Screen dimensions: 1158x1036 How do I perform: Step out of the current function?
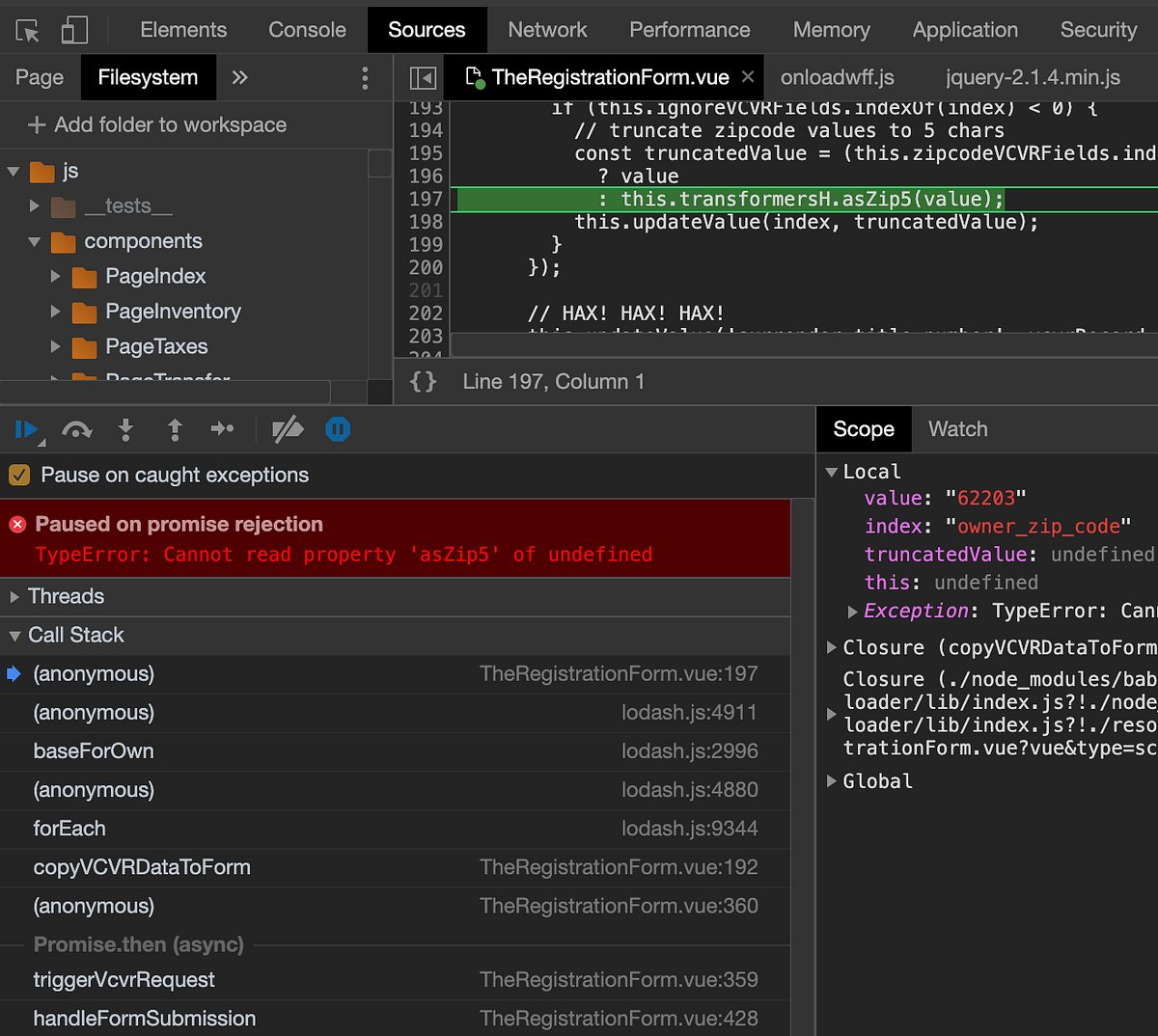click(175, 429)
